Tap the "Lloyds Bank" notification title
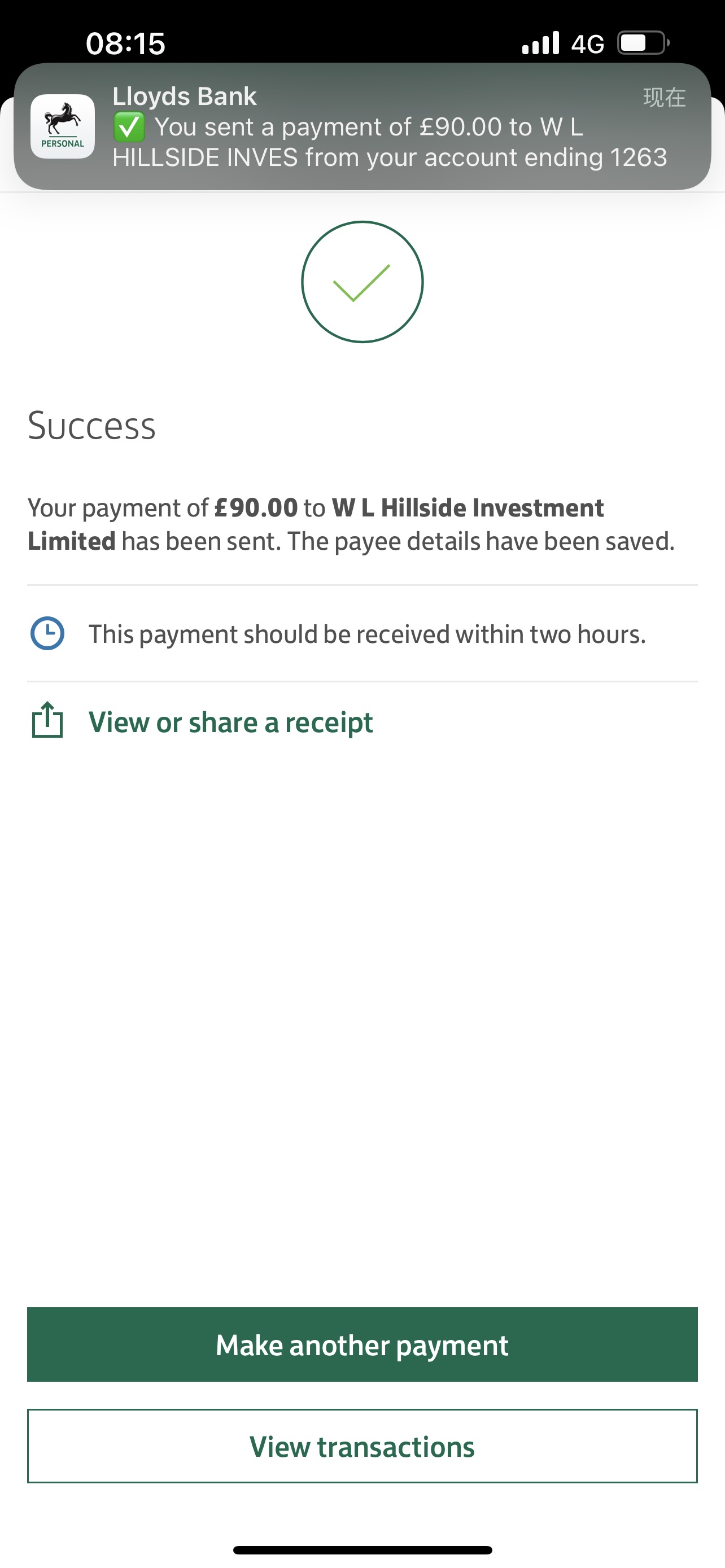This screenshot has height=1568, width=725. click(x=185, y=96)
